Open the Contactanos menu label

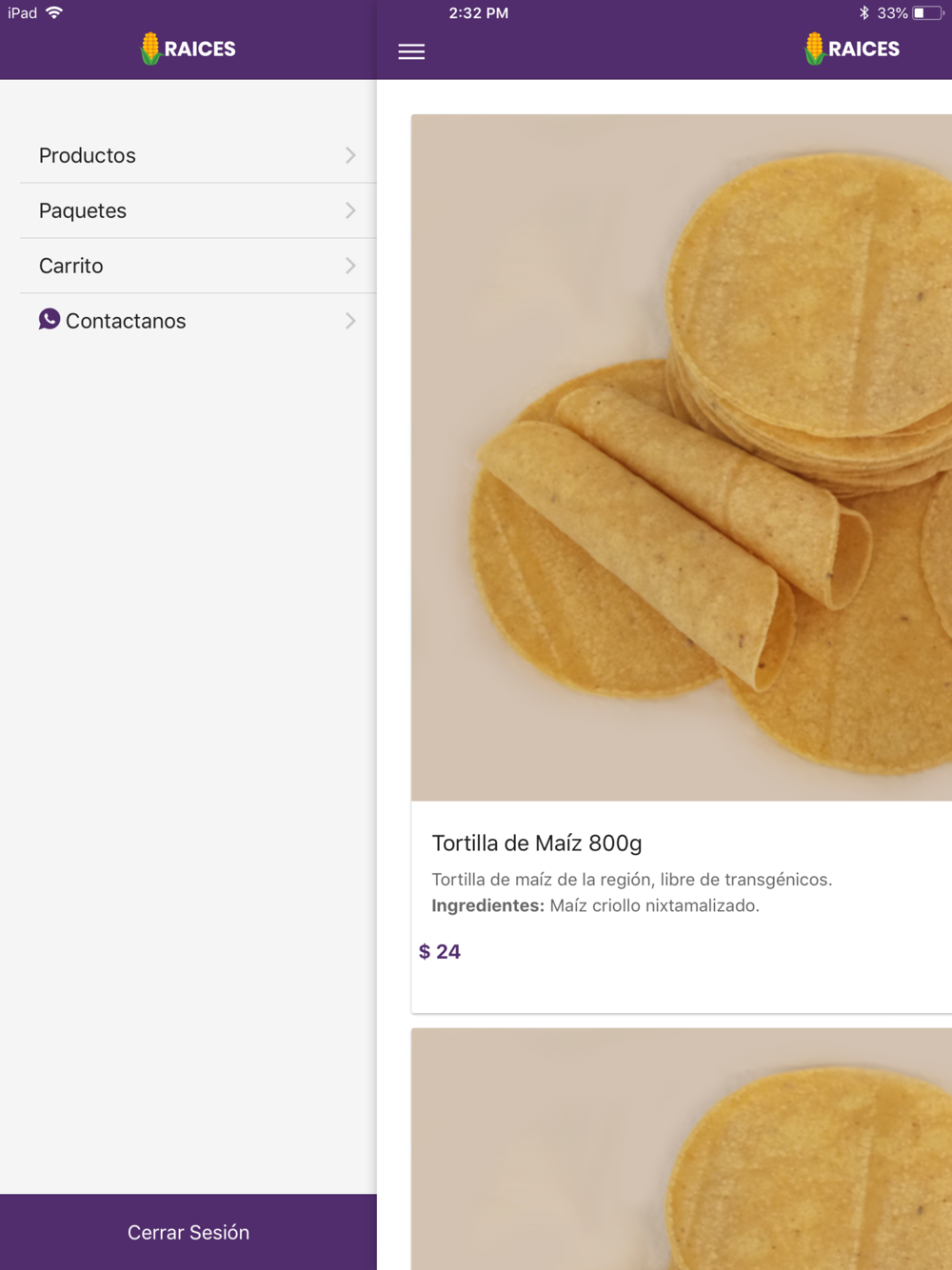pyautogui.click(x=126, y=321)
